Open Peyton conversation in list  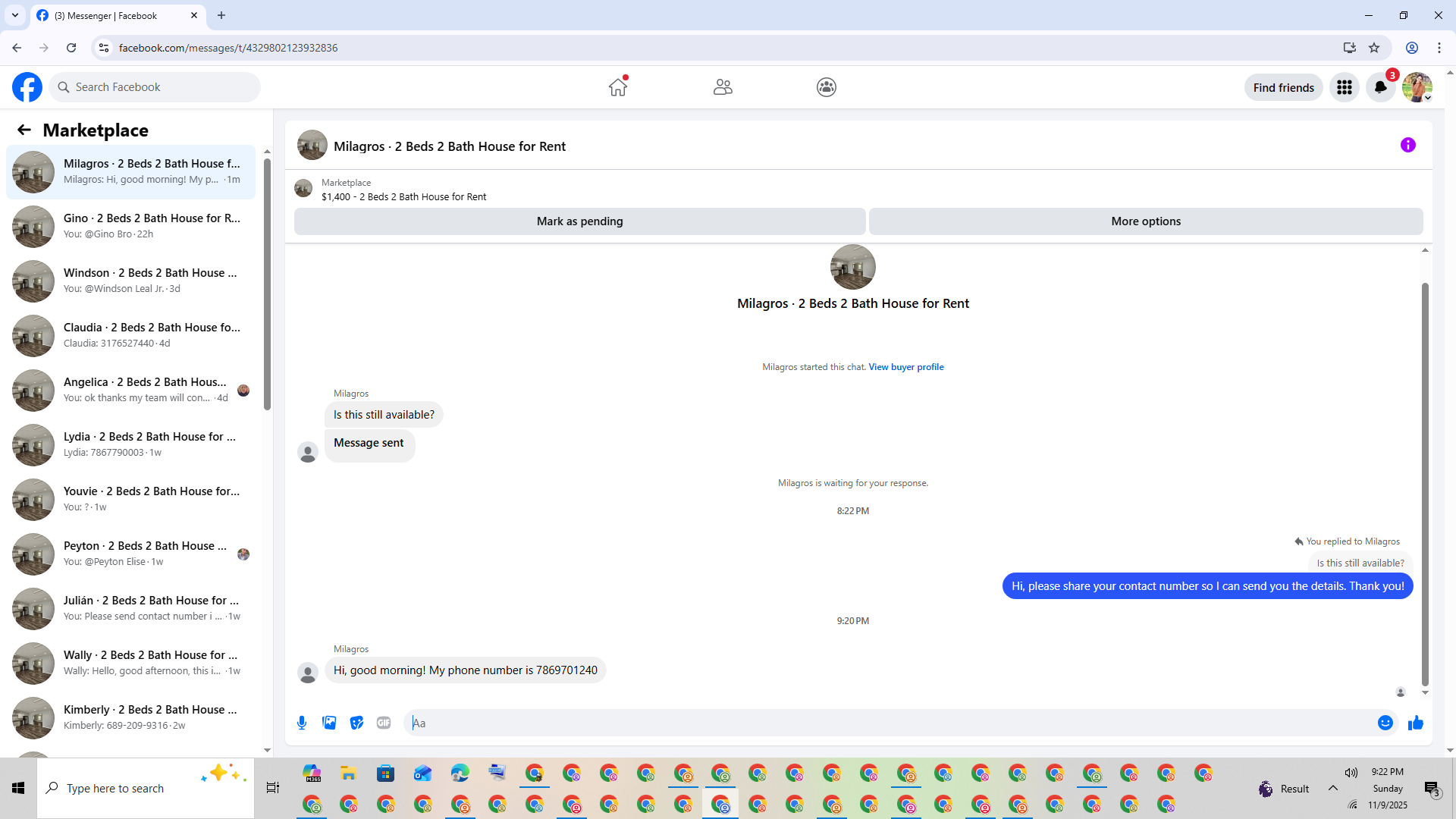130,554
